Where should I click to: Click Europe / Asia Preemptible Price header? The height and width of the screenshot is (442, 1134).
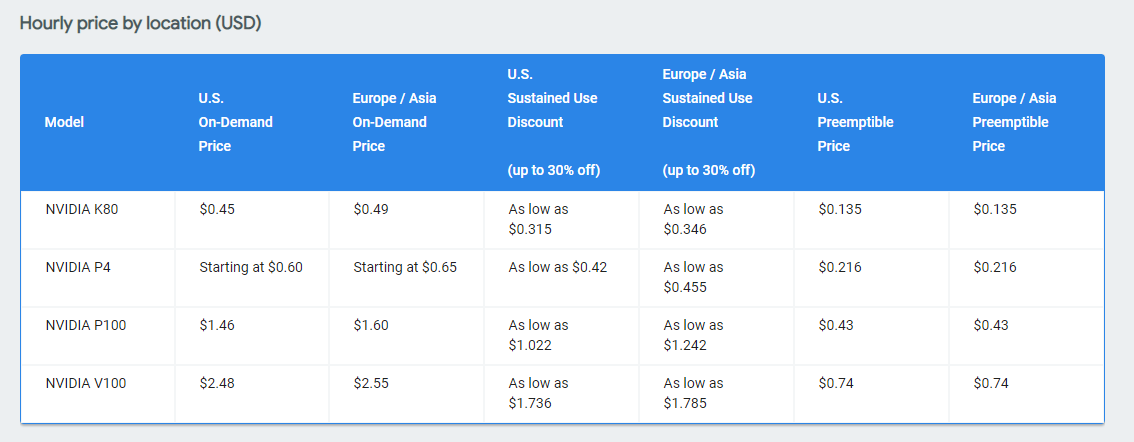pyautogui.click(x=1014, y=122)
